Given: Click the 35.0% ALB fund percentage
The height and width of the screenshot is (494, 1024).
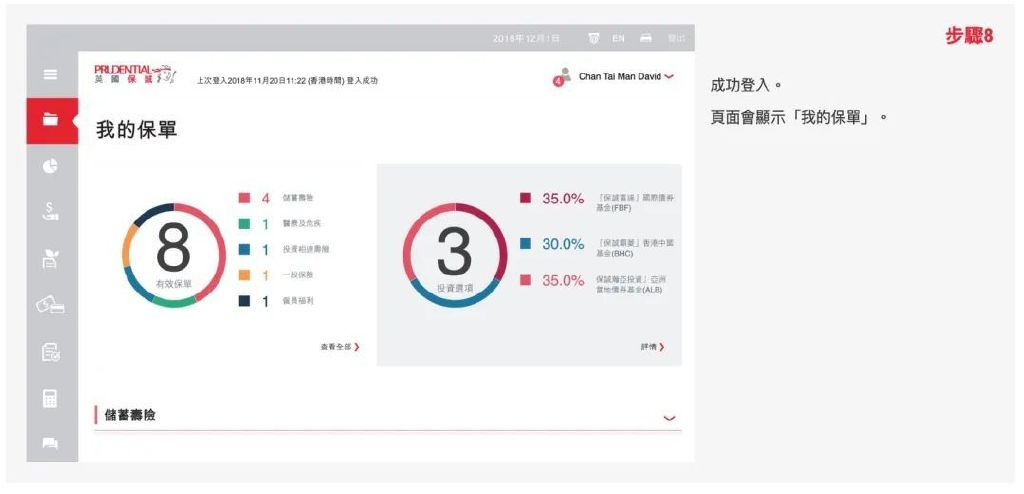Looking at the screenshot, I should [563, 280].
